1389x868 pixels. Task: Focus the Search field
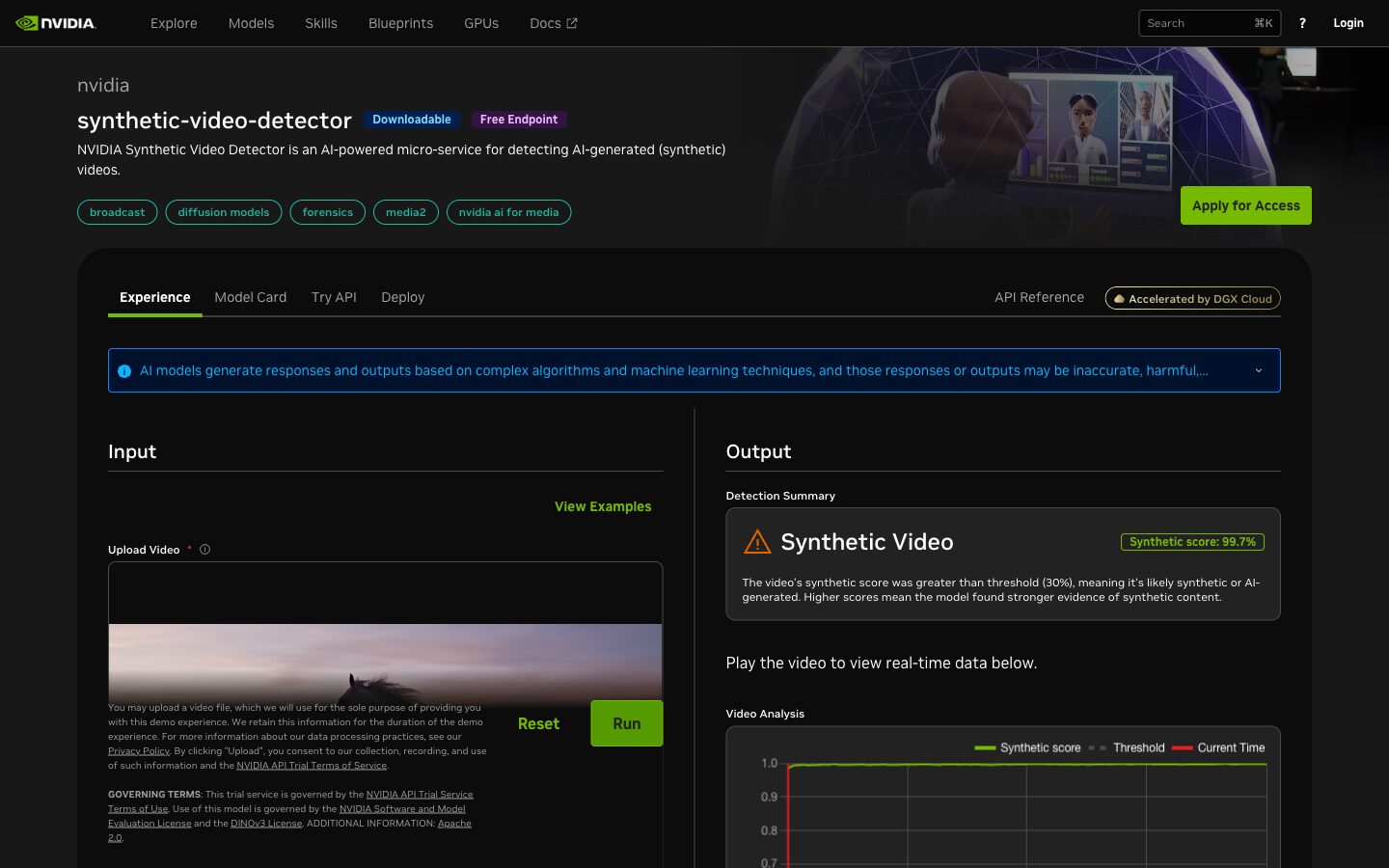pyautogui.click(x=1210, y=23)
